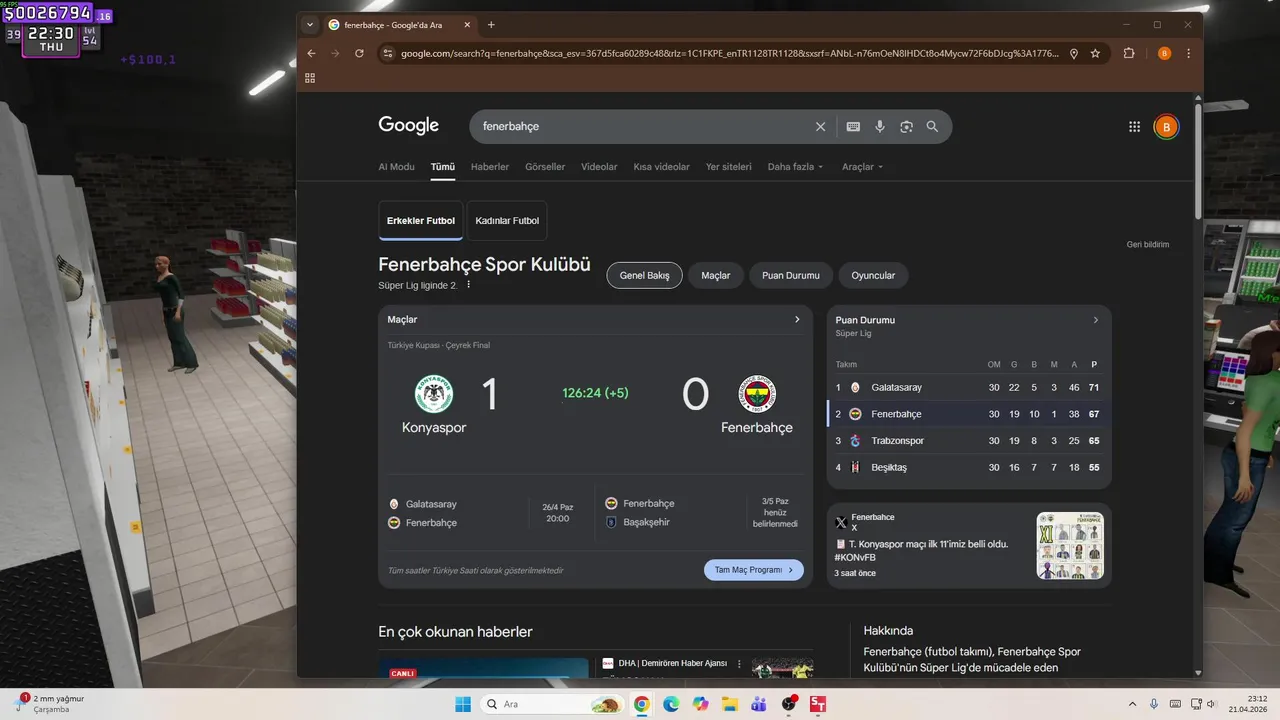Open the on-screen keyboard input tool
This screenshot has height=720, width=1280.
853,127
